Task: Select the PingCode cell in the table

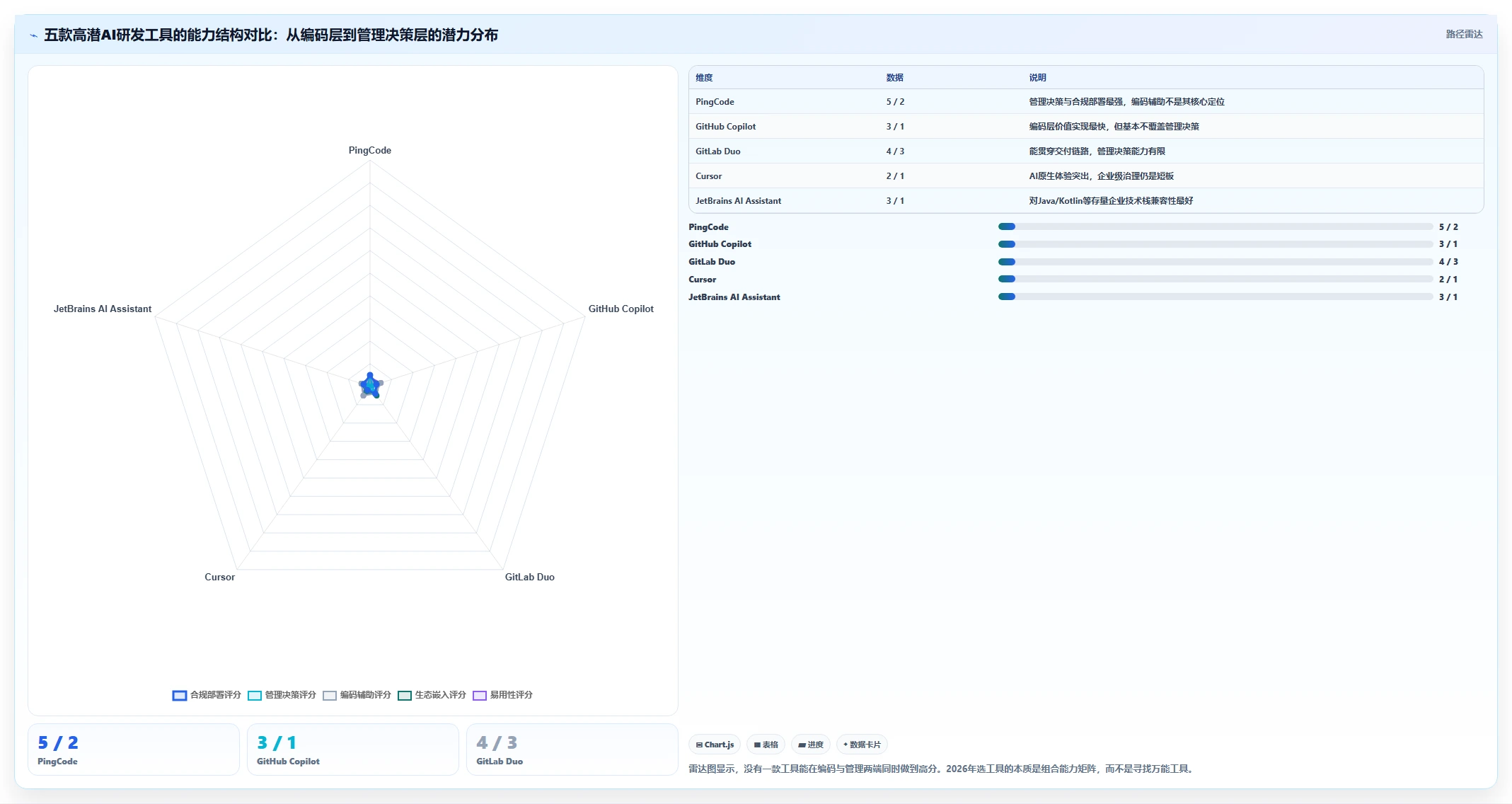Action: click(x=715, y=102)
